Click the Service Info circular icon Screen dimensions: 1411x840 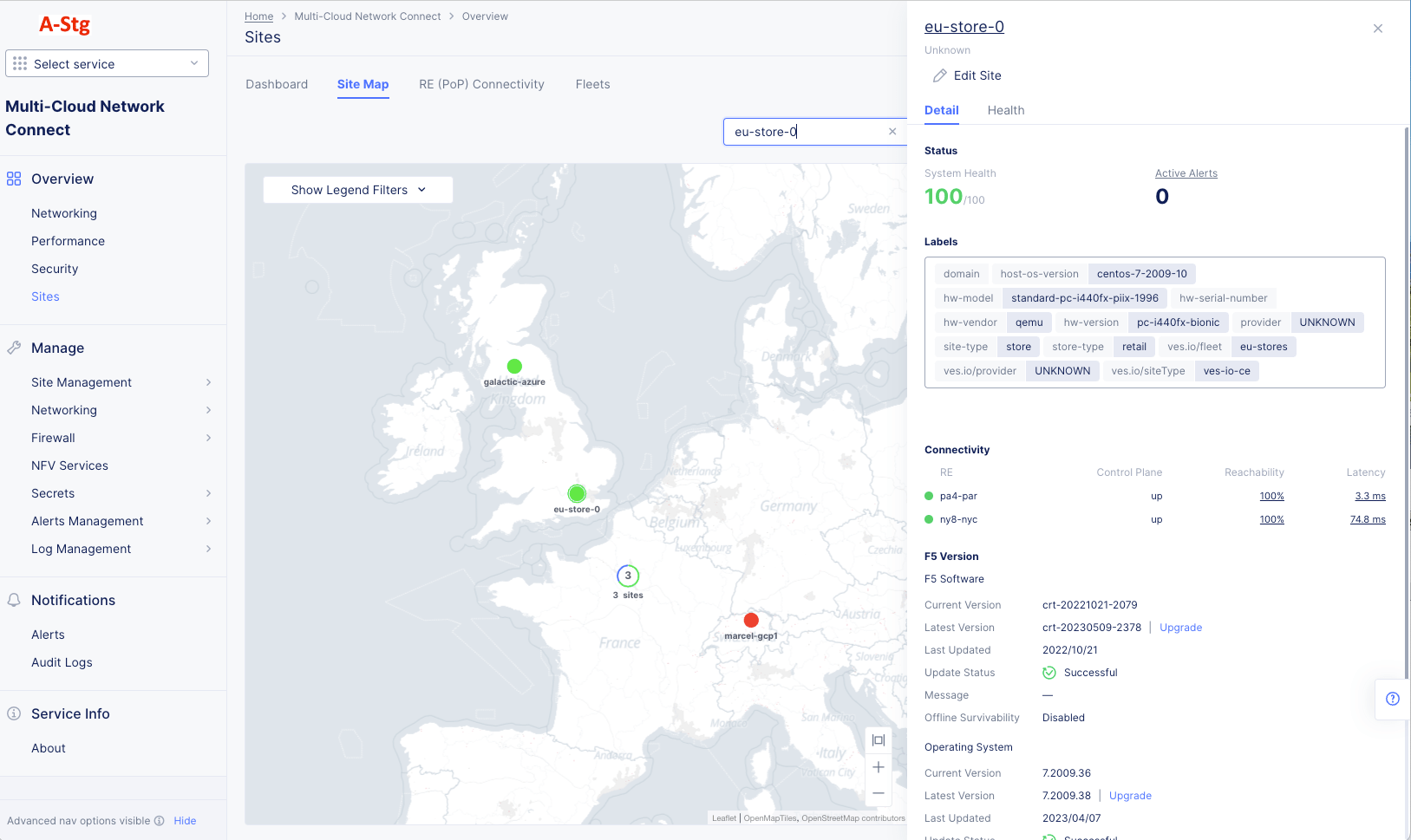coord(13,713)
